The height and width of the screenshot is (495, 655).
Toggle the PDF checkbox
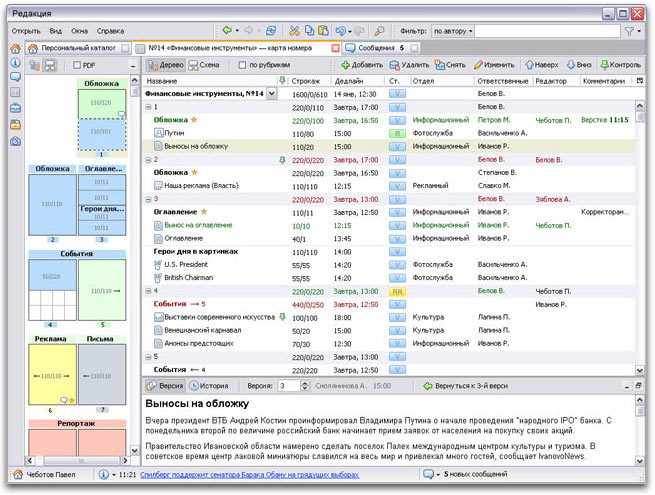point(77,65)
